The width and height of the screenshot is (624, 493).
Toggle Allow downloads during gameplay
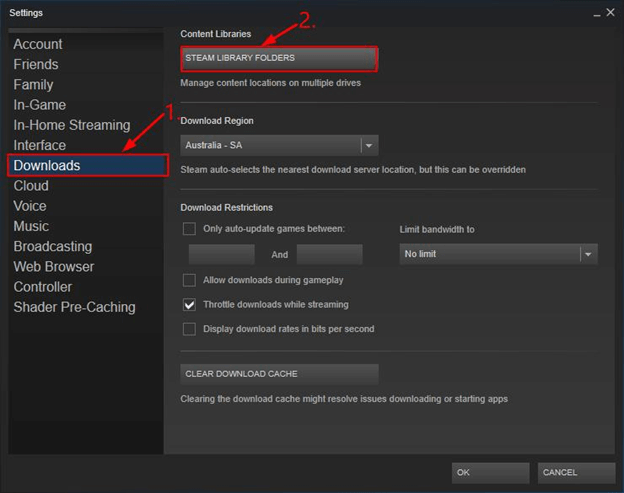click(x=189, y=280)
